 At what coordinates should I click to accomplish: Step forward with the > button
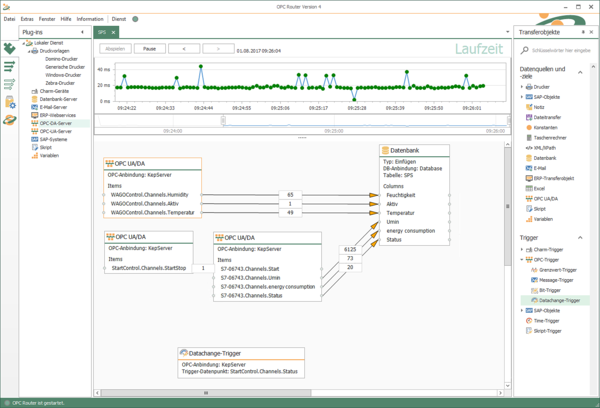point(218,49)
